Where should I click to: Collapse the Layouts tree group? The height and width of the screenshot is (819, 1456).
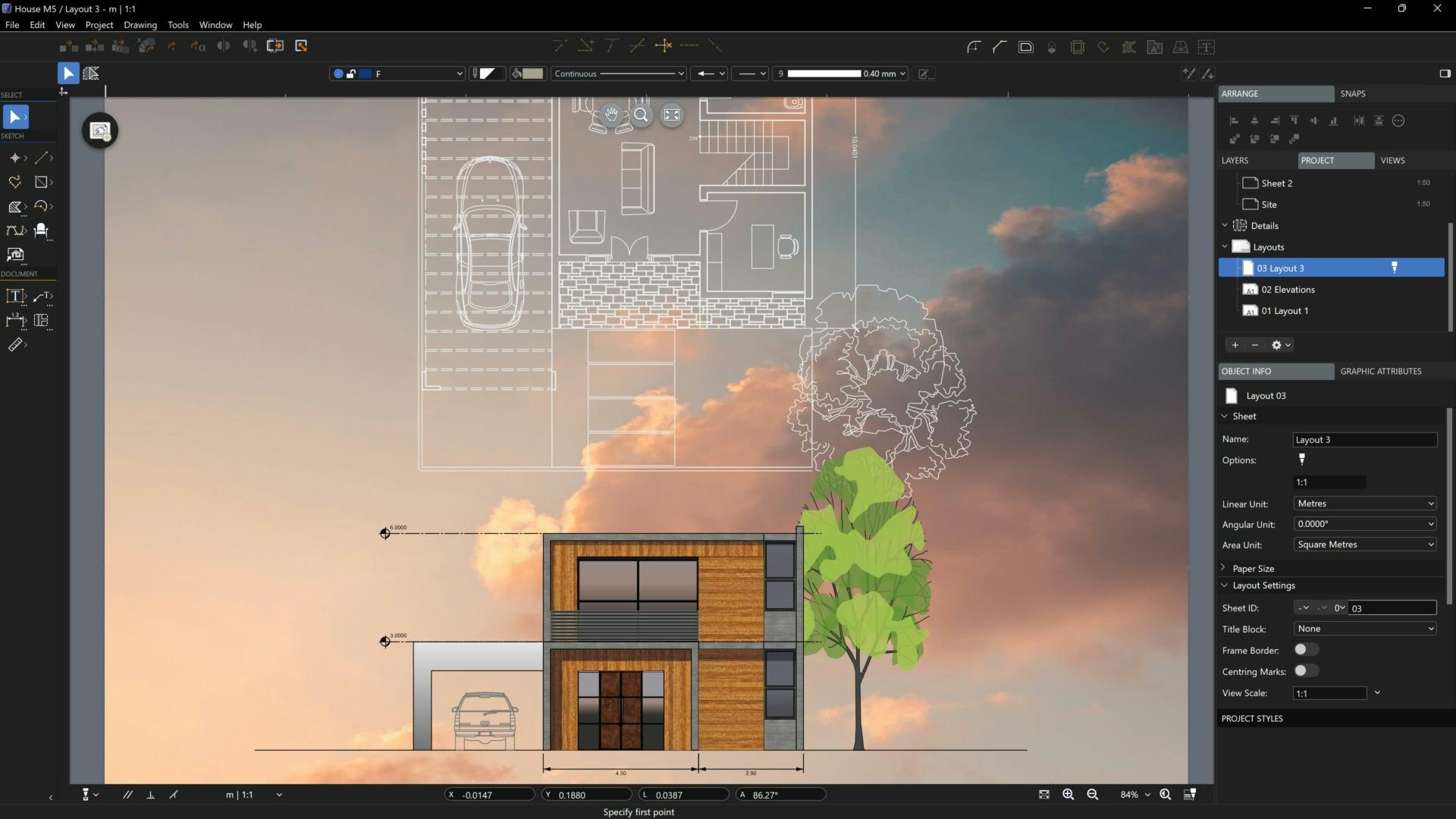(1225, 246)
